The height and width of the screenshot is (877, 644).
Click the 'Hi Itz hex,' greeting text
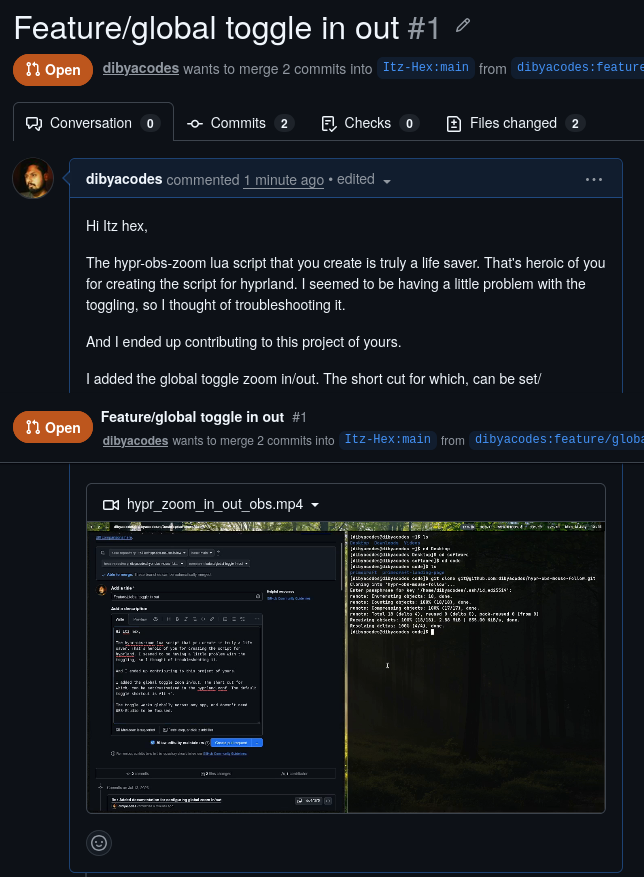pyautogui.click(x=117, y=226)
